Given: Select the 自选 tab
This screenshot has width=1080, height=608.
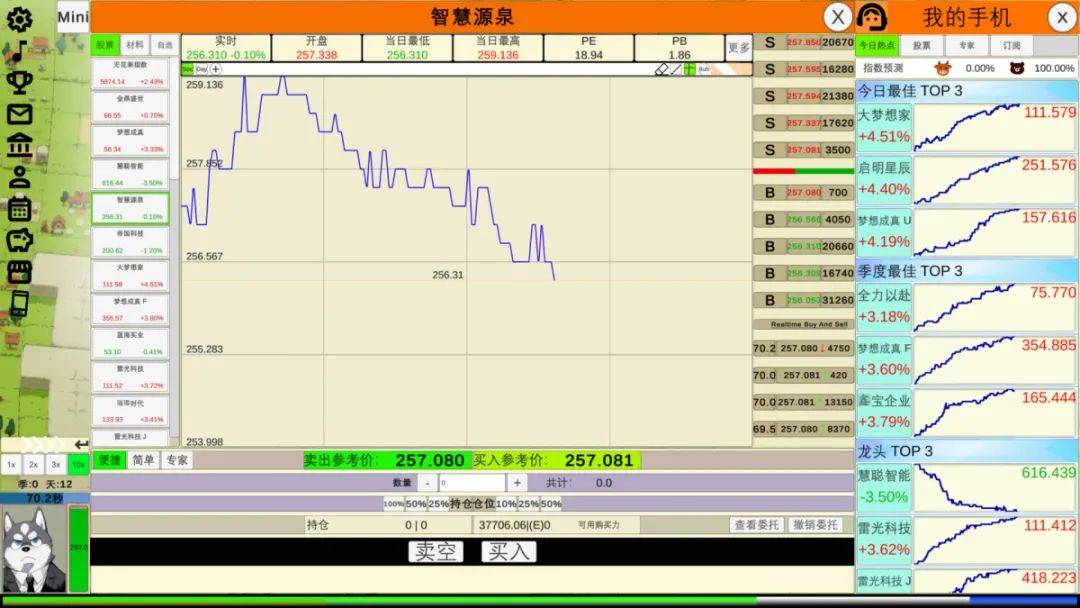Looking at the screenshot, I should coord(165,45).
